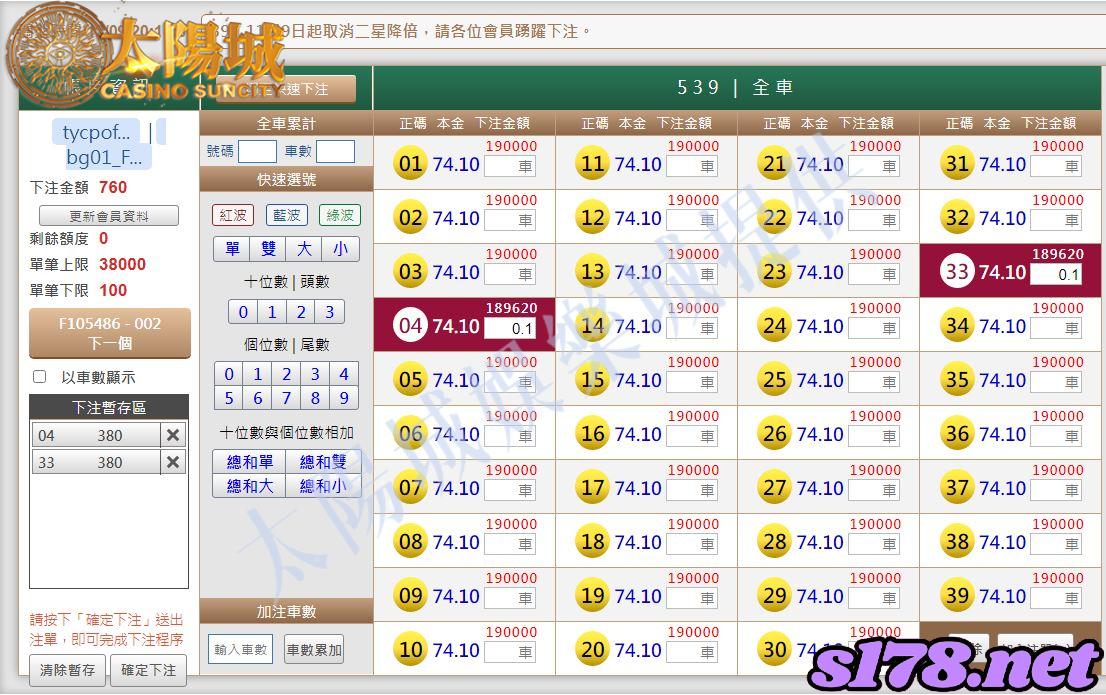Select yellow ball number 31
The width and height of the screenshot is (1106, 695).
957,164
